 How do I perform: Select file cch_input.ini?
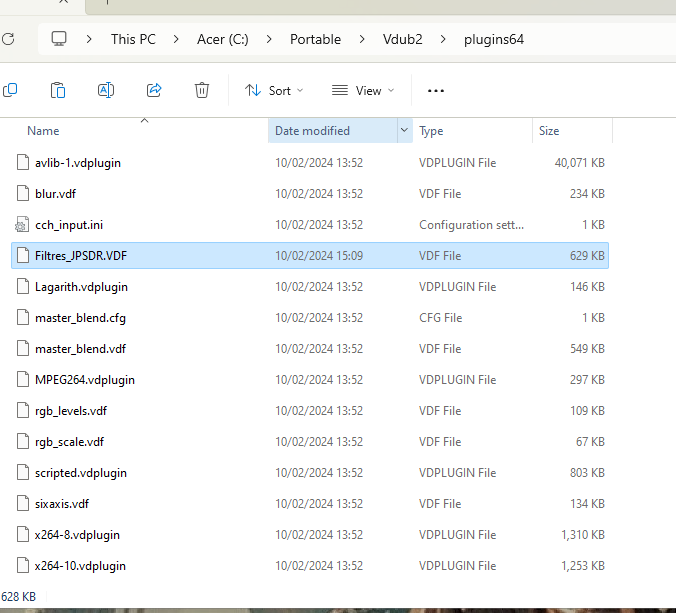point(310,225)
